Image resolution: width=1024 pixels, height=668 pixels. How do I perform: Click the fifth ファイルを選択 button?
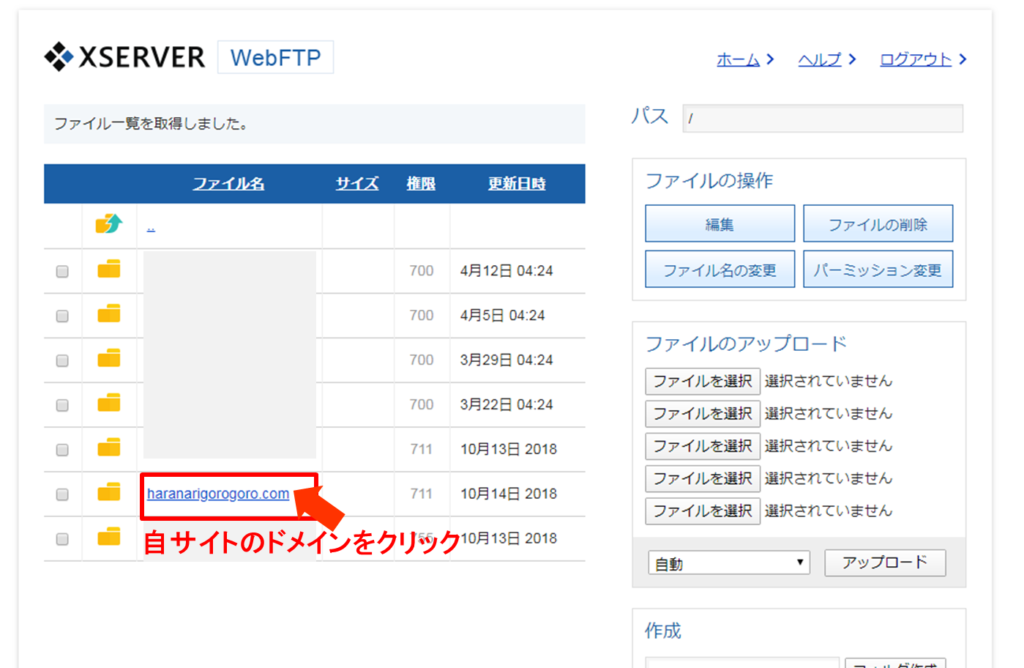click(x=703, y=511)
